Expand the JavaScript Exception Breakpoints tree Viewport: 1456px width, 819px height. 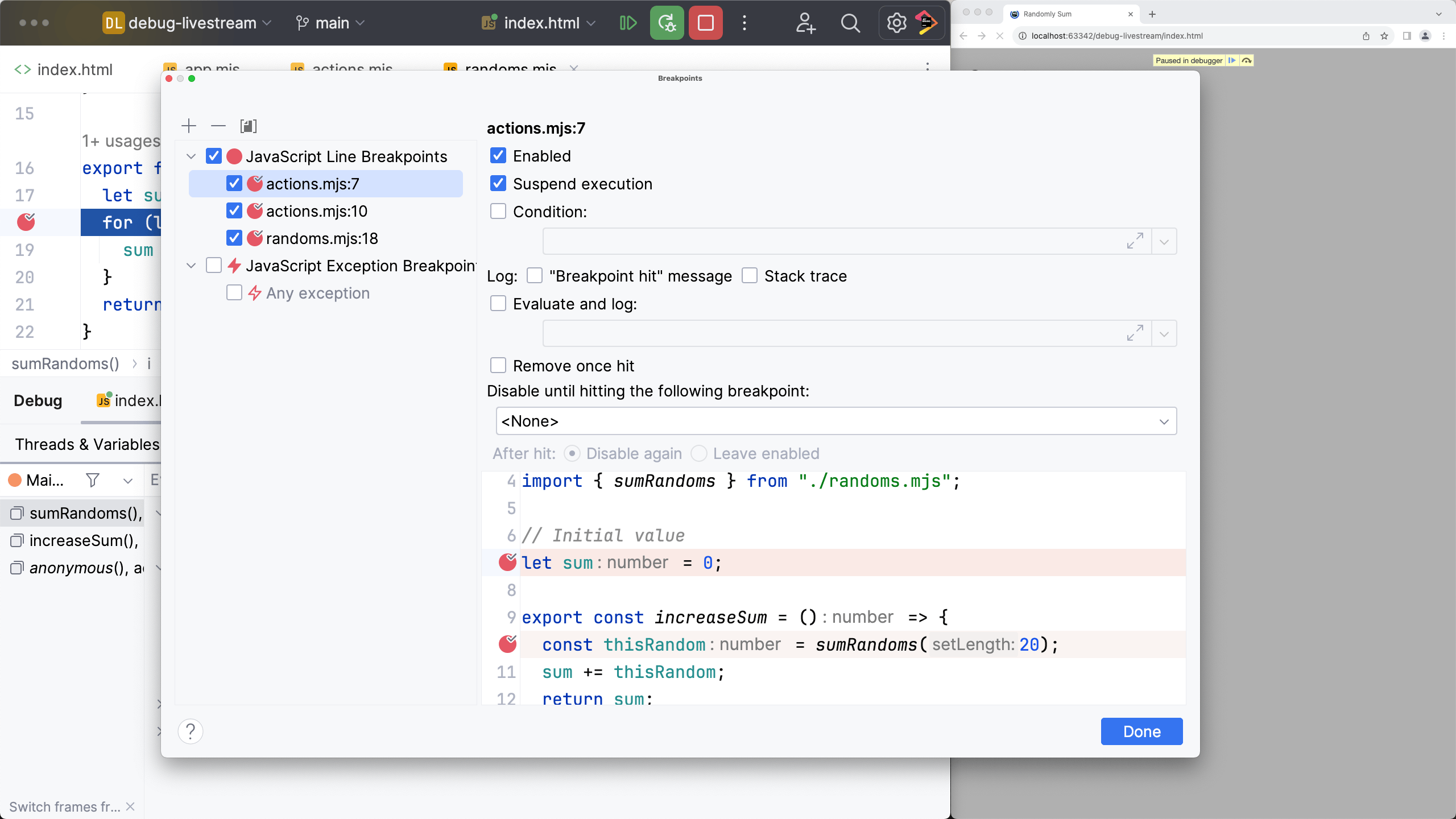pos(191,265)
